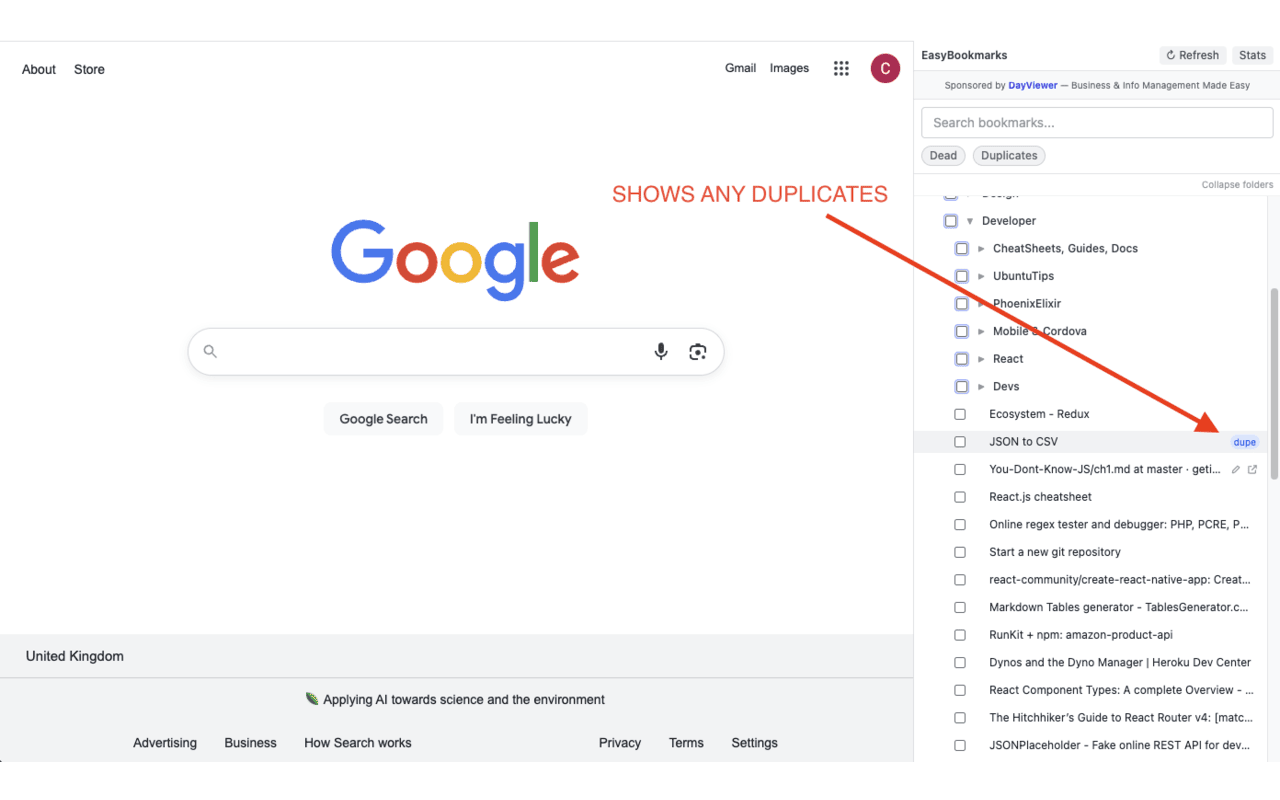Image resolution: width=1280 pixels, height=800 pixels.
Task: Open the DayViewer sponsor link
Action: (x=1032, y=86)
